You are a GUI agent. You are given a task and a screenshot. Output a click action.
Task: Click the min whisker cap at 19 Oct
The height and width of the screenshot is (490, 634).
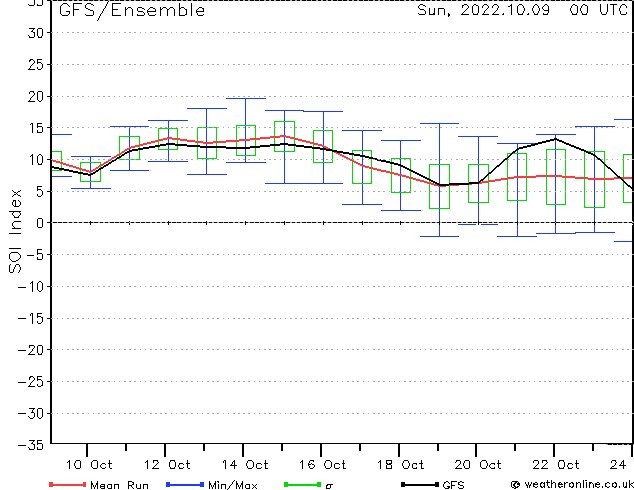440,236
